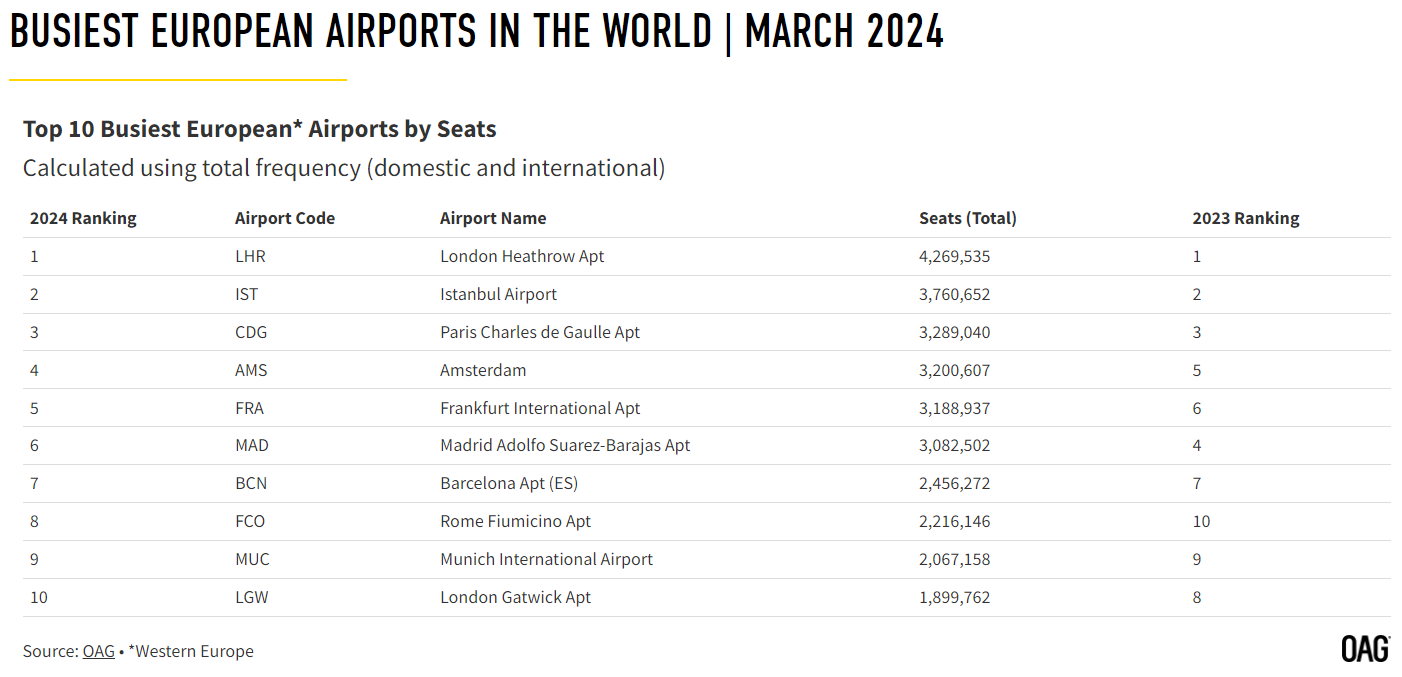The height and width of the screenshot is (677, 1402).
Task: Click seats value 3,082,502
Action: click(955, 445)
